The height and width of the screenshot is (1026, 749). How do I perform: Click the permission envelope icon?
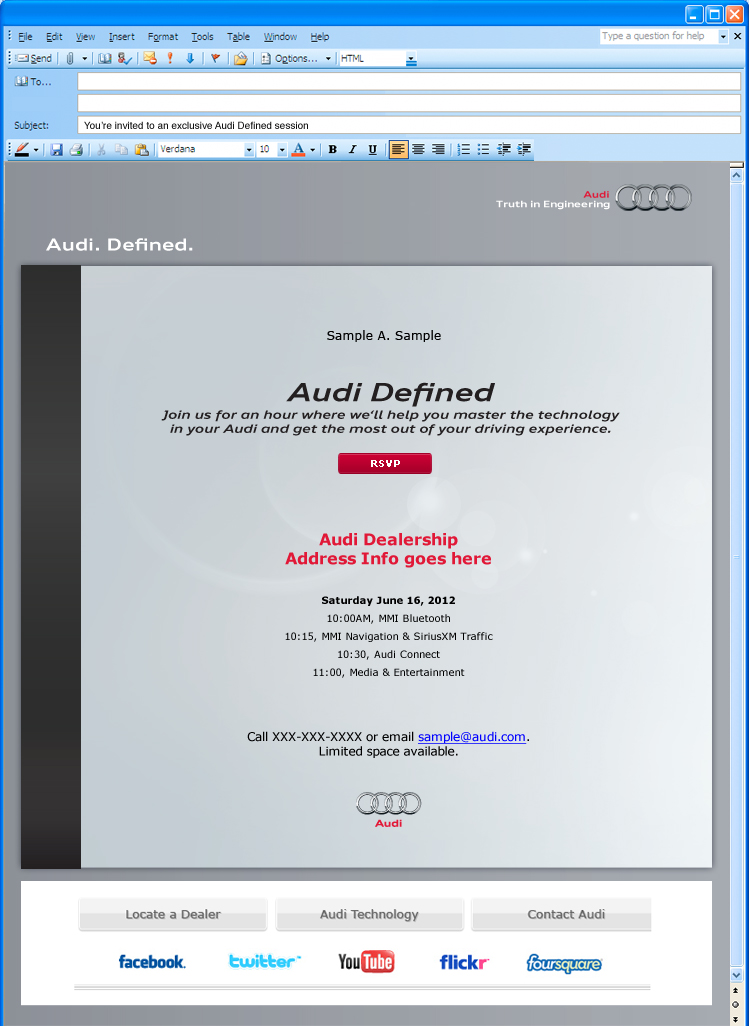(150, 58)
